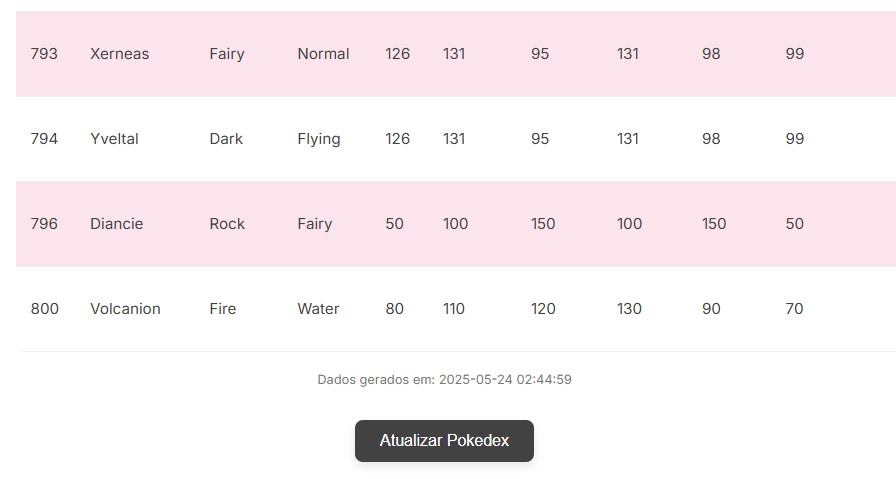Click Pokedex number 793
This screenshot has width=896, height=479.
(x=44, y=54)
